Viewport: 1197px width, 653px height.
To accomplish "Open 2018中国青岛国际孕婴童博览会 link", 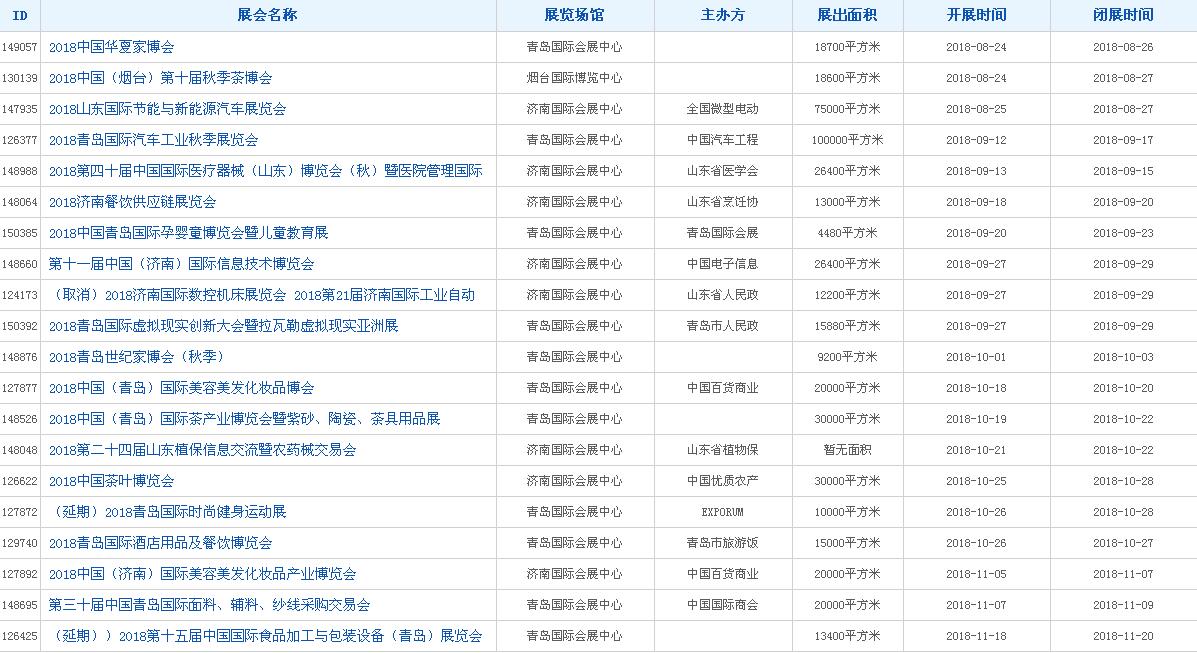I will coord(189,233).
